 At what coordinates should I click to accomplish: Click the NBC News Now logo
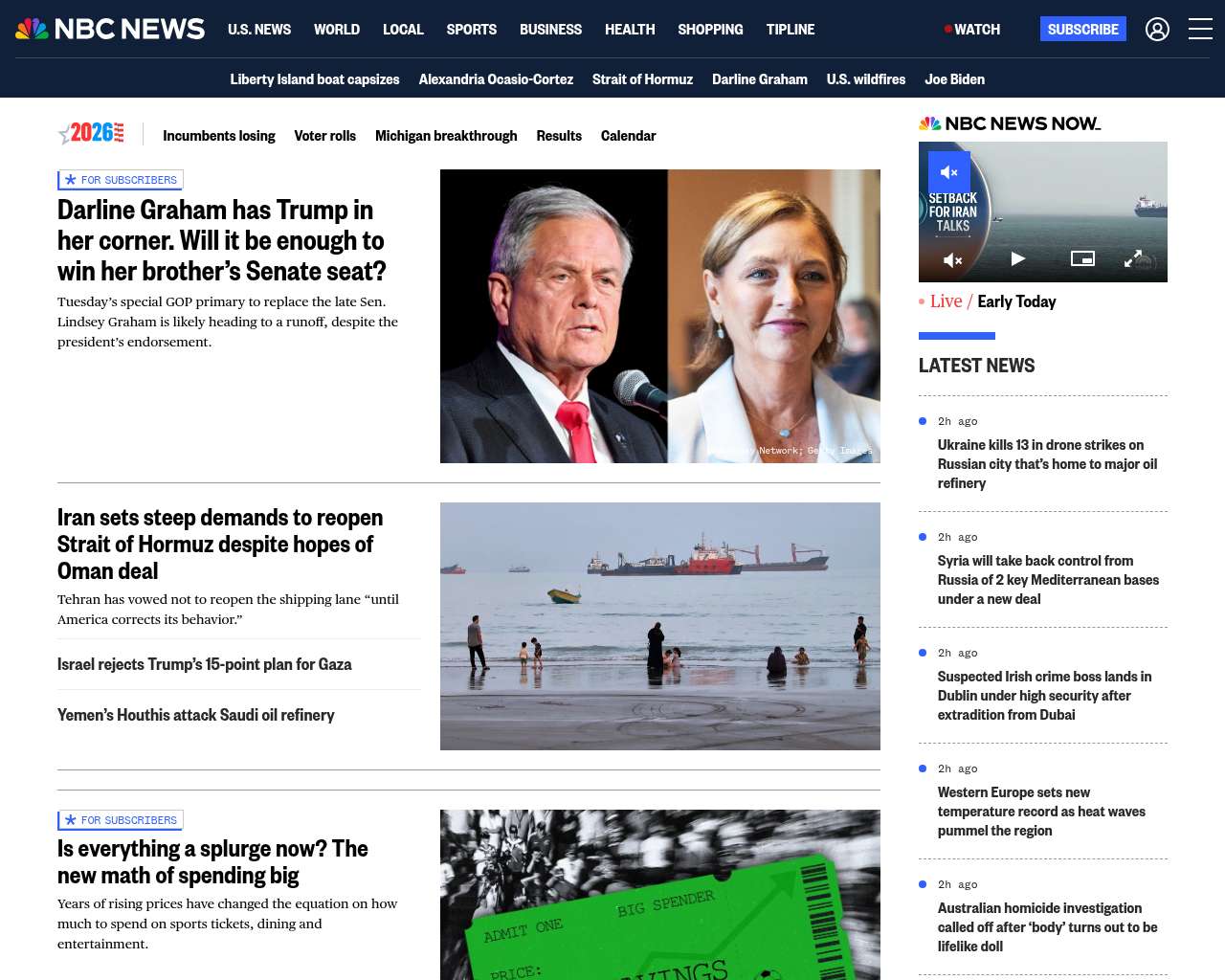click(1010, 123)
